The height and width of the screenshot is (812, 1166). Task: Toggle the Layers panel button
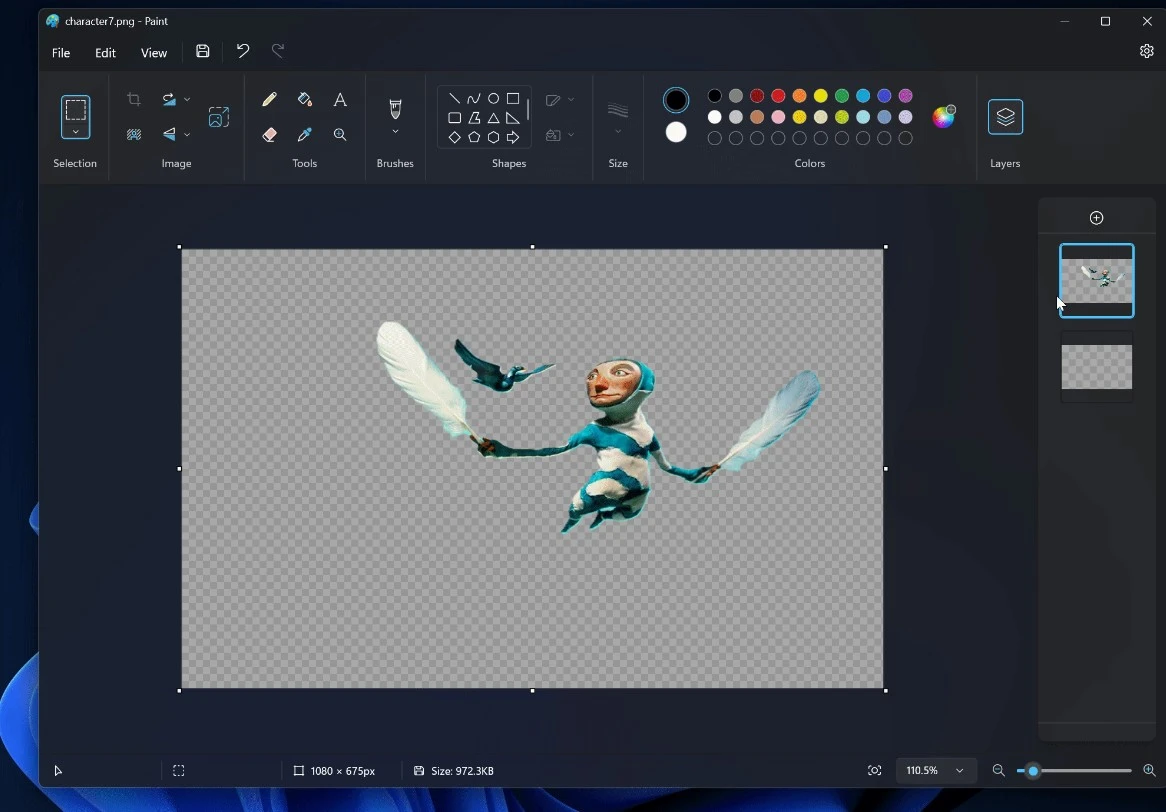click(x=1005, y=117)
